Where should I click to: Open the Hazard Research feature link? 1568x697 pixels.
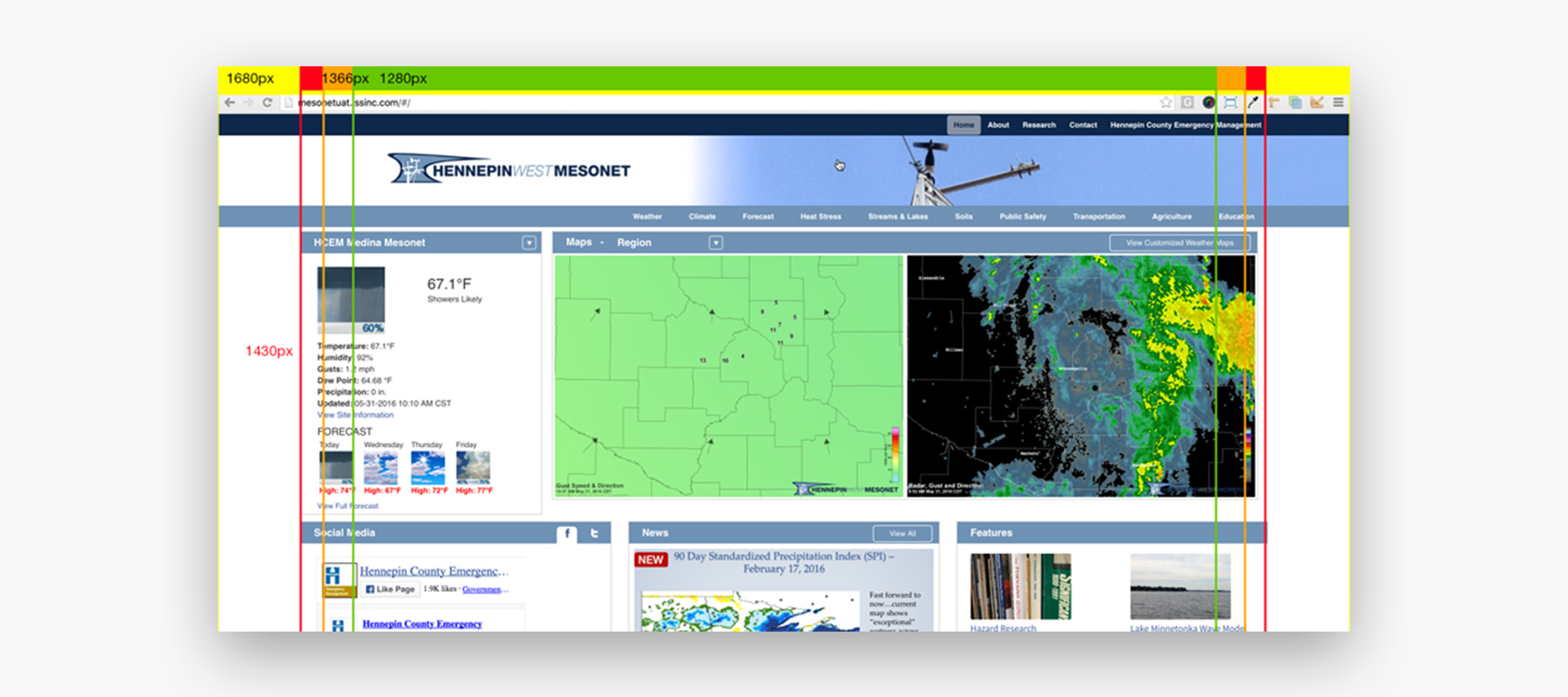click(x=1004, y=627)
